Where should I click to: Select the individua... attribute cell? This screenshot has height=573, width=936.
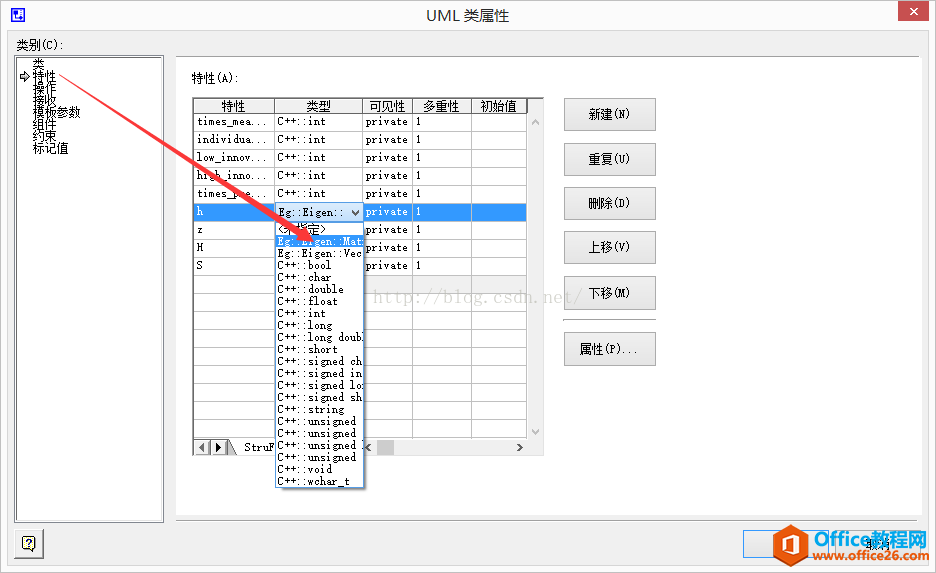233,140
